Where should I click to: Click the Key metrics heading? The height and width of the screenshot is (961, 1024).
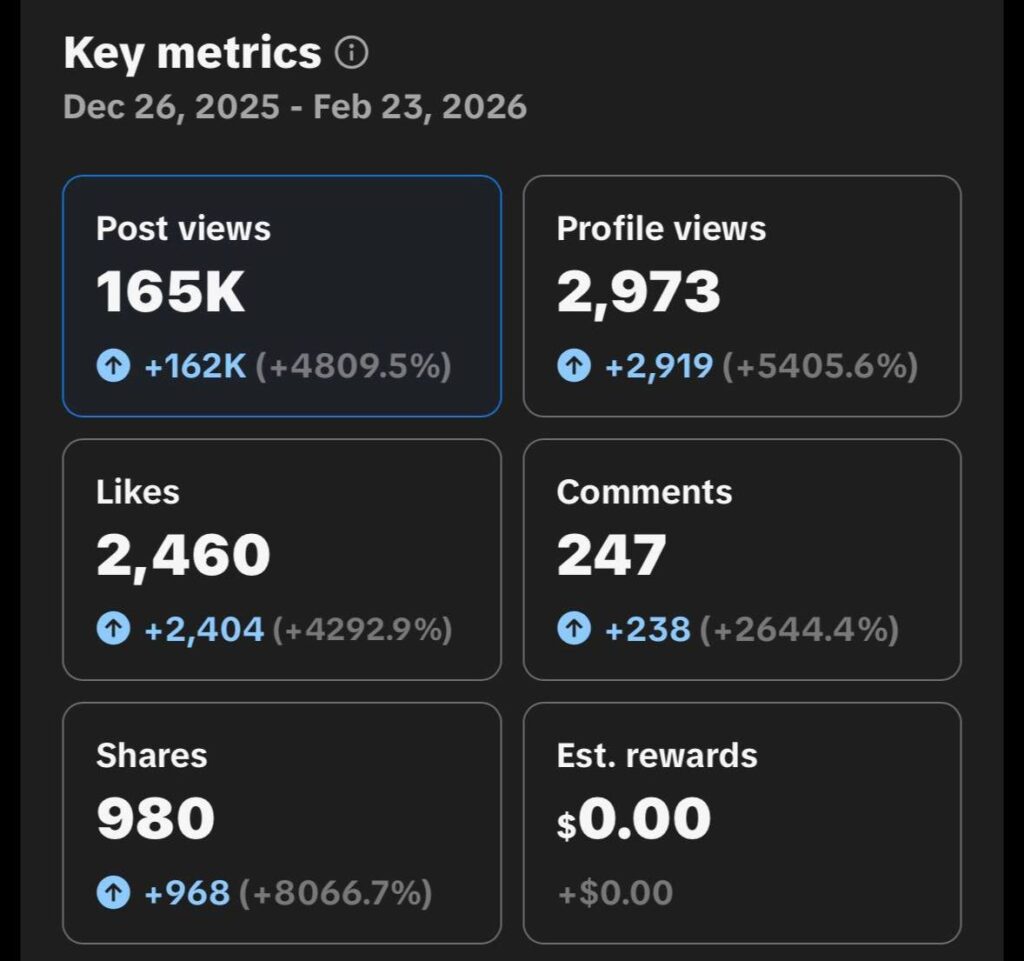tap(192, 53)
